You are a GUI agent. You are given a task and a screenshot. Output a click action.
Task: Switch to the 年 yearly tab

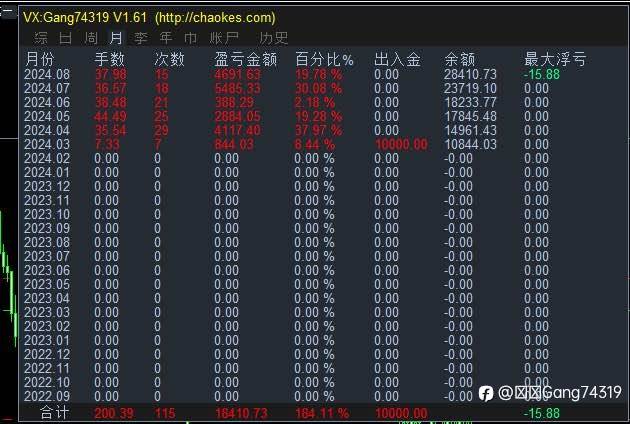point(166,38)
